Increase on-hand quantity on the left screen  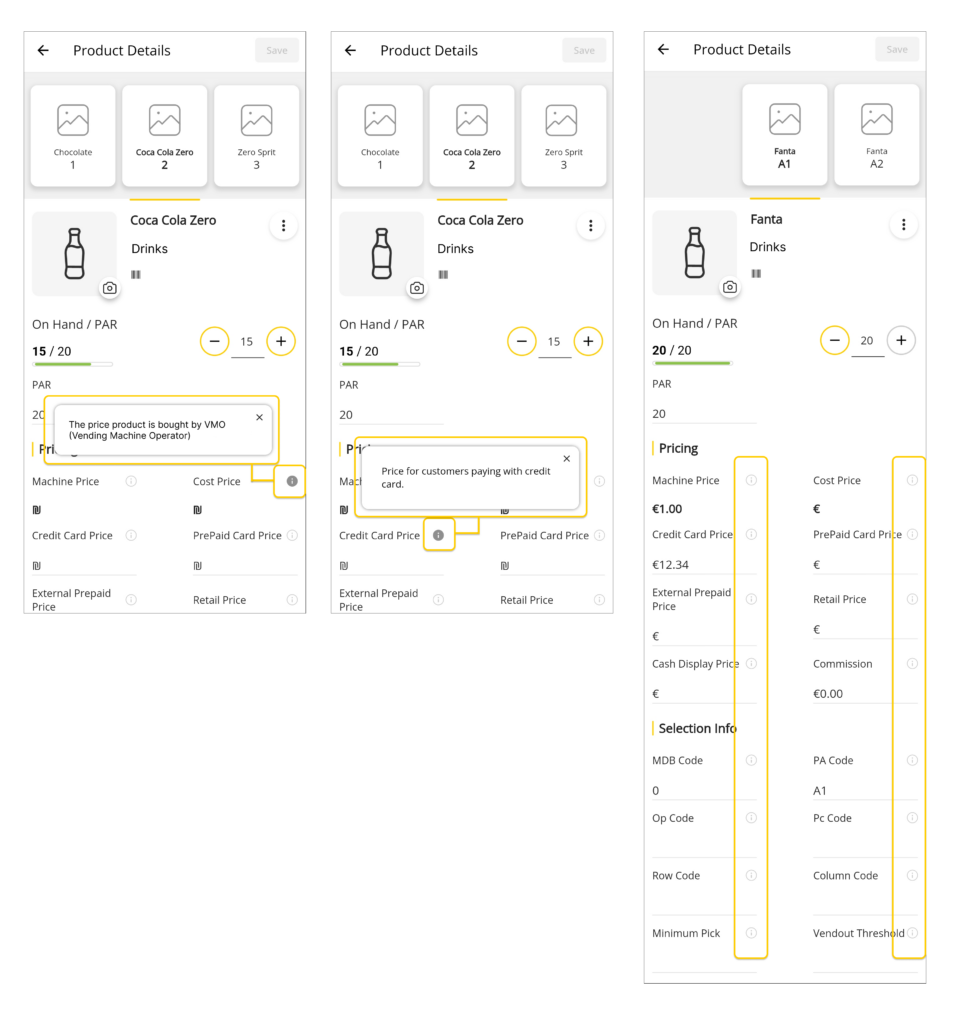point(281,341)
